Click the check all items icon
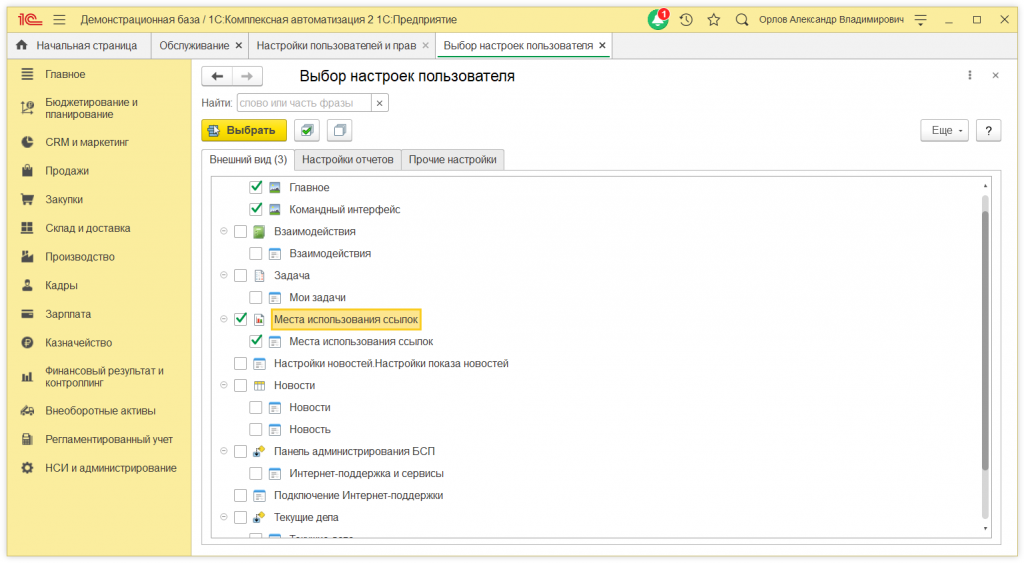Viewport: 1024px width, 563px height. pos(307,131)
